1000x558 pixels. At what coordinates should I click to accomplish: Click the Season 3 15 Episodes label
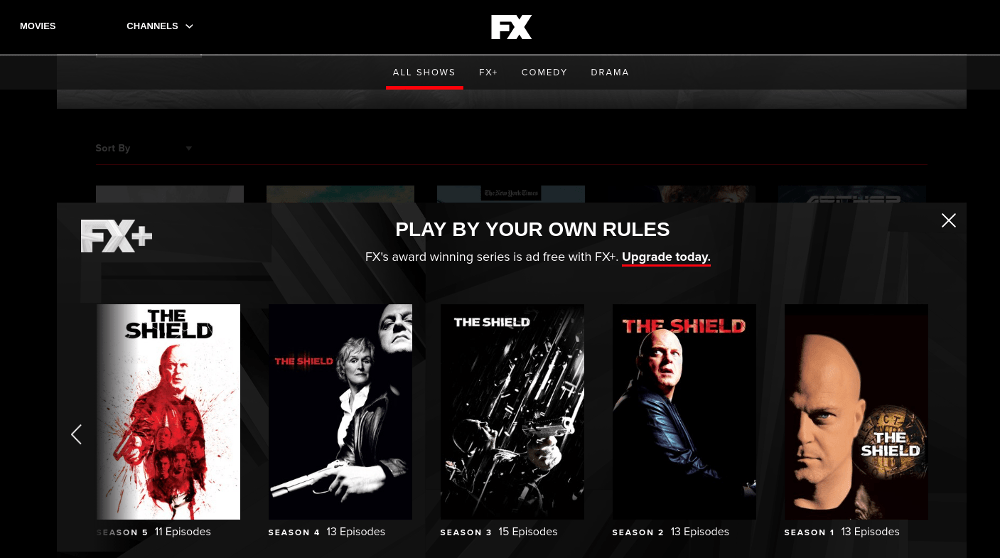499,532
